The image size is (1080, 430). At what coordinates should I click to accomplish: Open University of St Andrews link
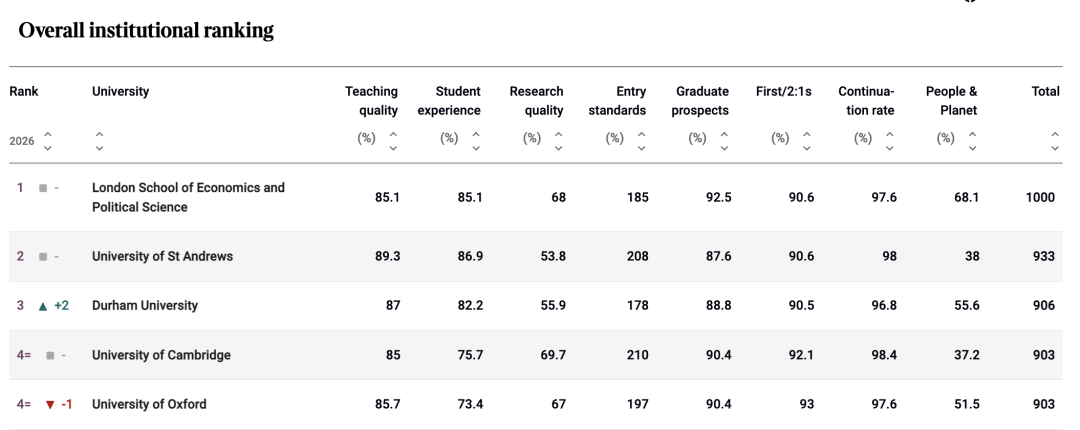162,256
